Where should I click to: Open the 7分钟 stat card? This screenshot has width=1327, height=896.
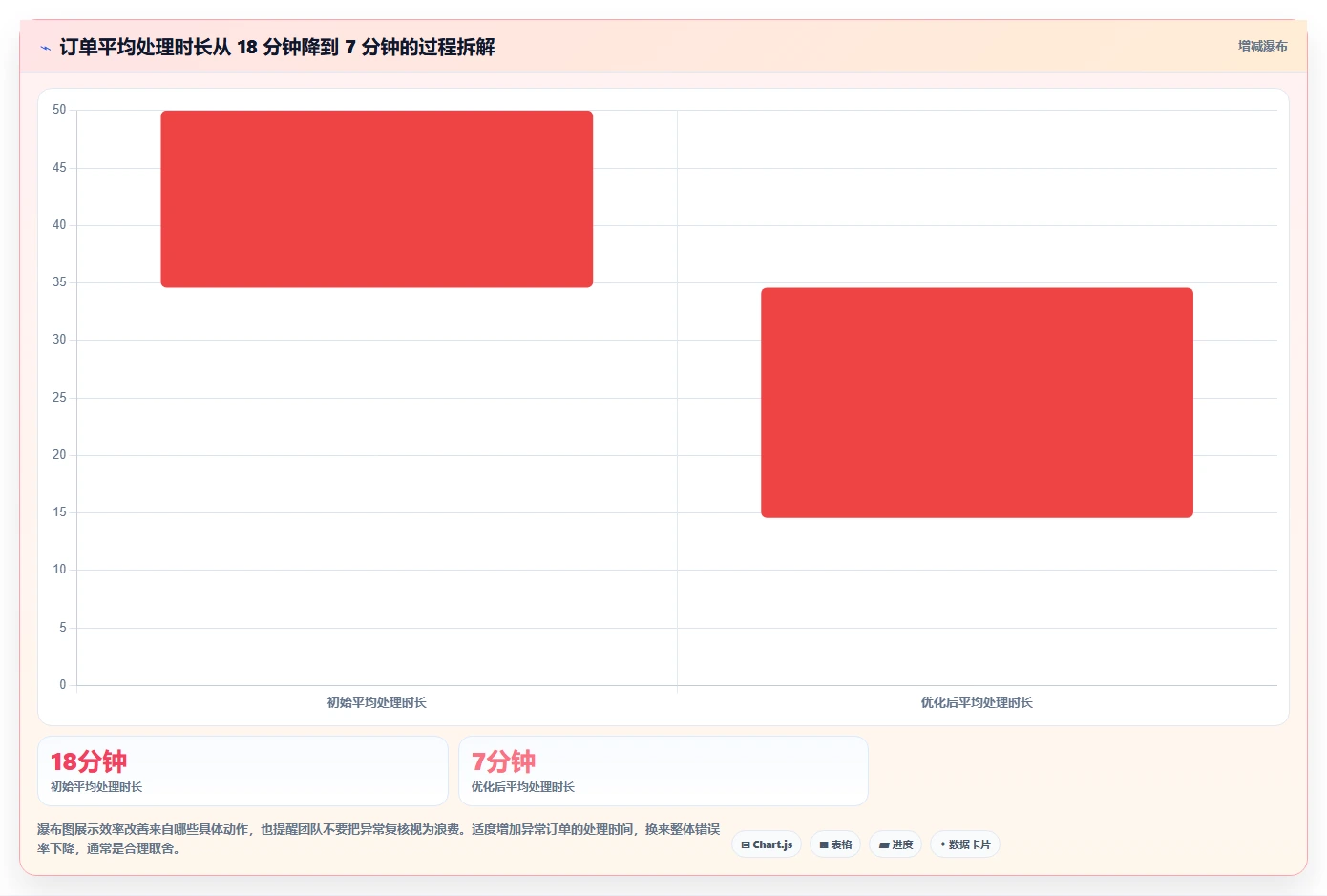(x=663, y=771)
